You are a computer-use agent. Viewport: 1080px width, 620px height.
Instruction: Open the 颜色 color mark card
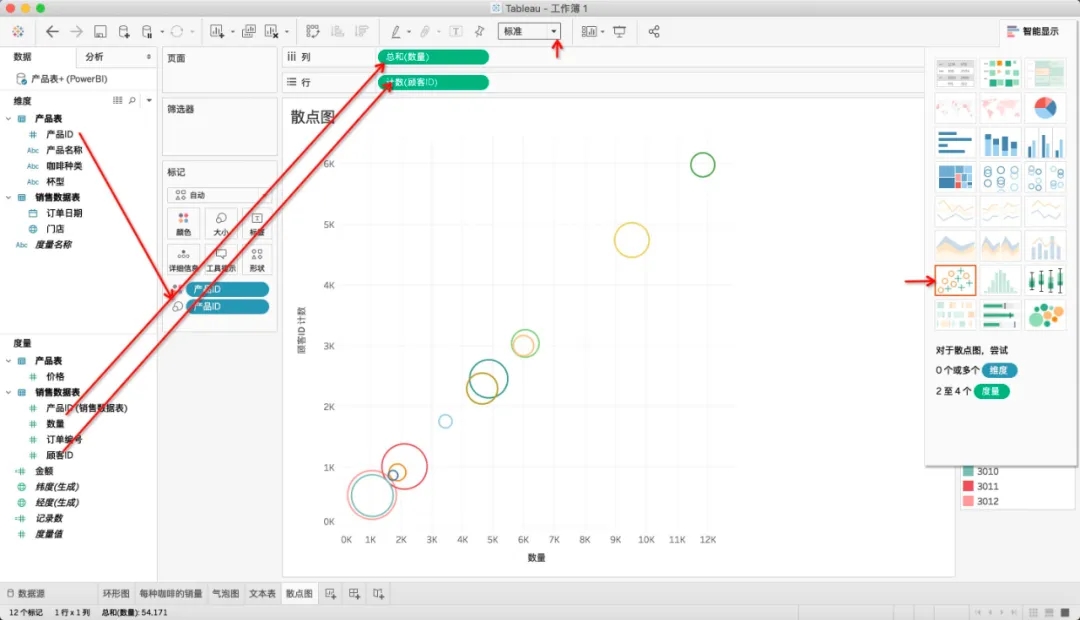(x=183, y=223)
